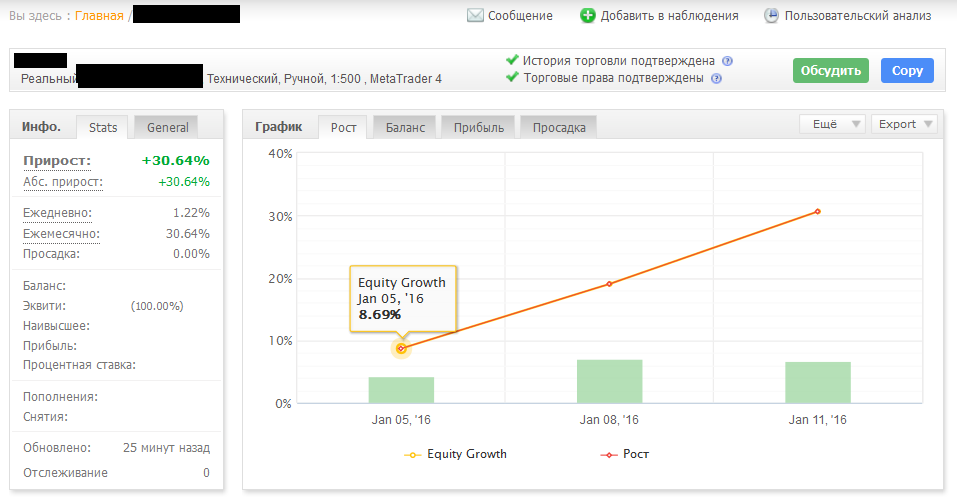Image resolution: width=957 pixels, height=502 pixels.
Task: Click the green plus watchlist icon
Action: 588,16
